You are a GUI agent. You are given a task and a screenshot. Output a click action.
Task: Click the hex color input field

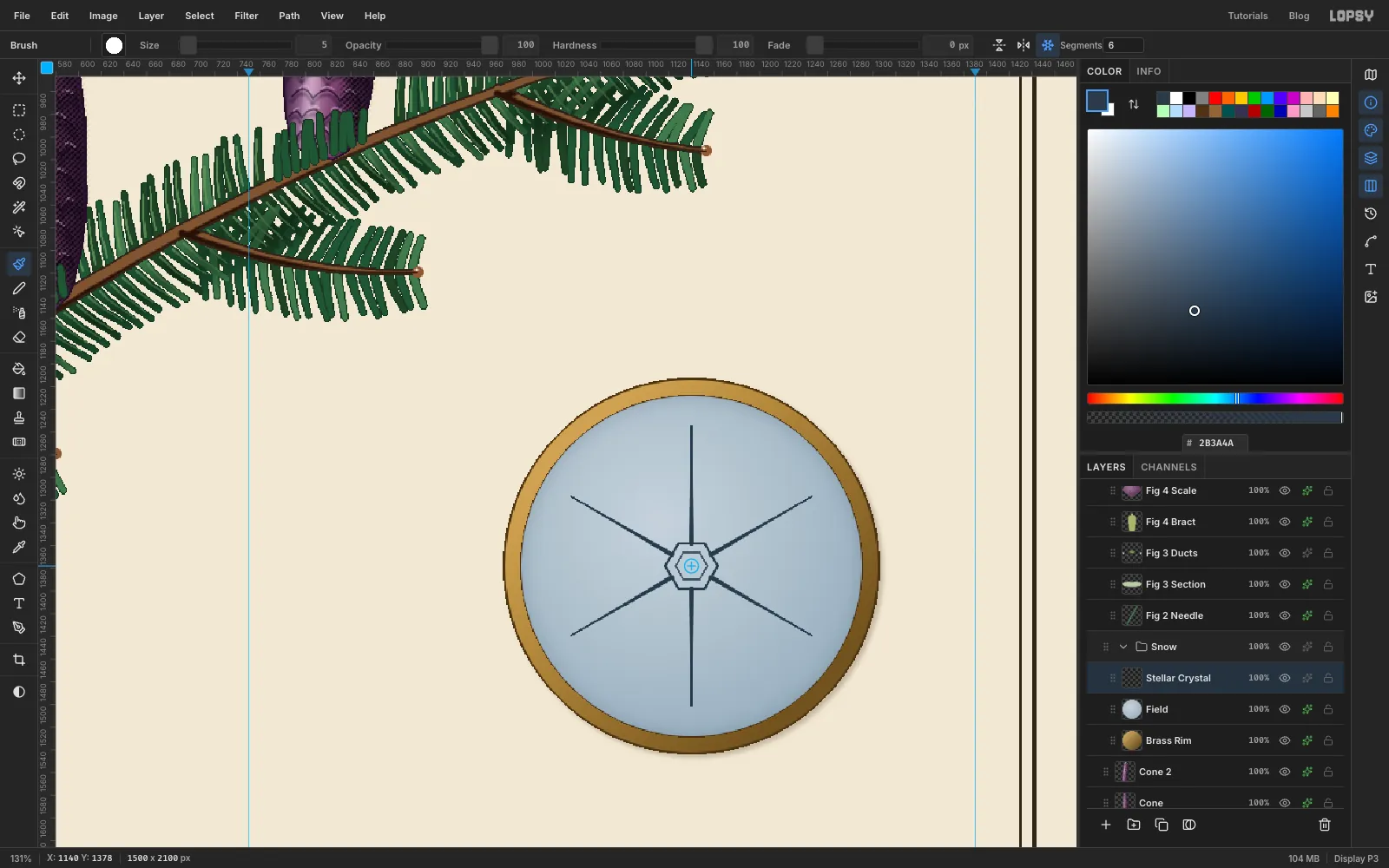coord(1215,443)
